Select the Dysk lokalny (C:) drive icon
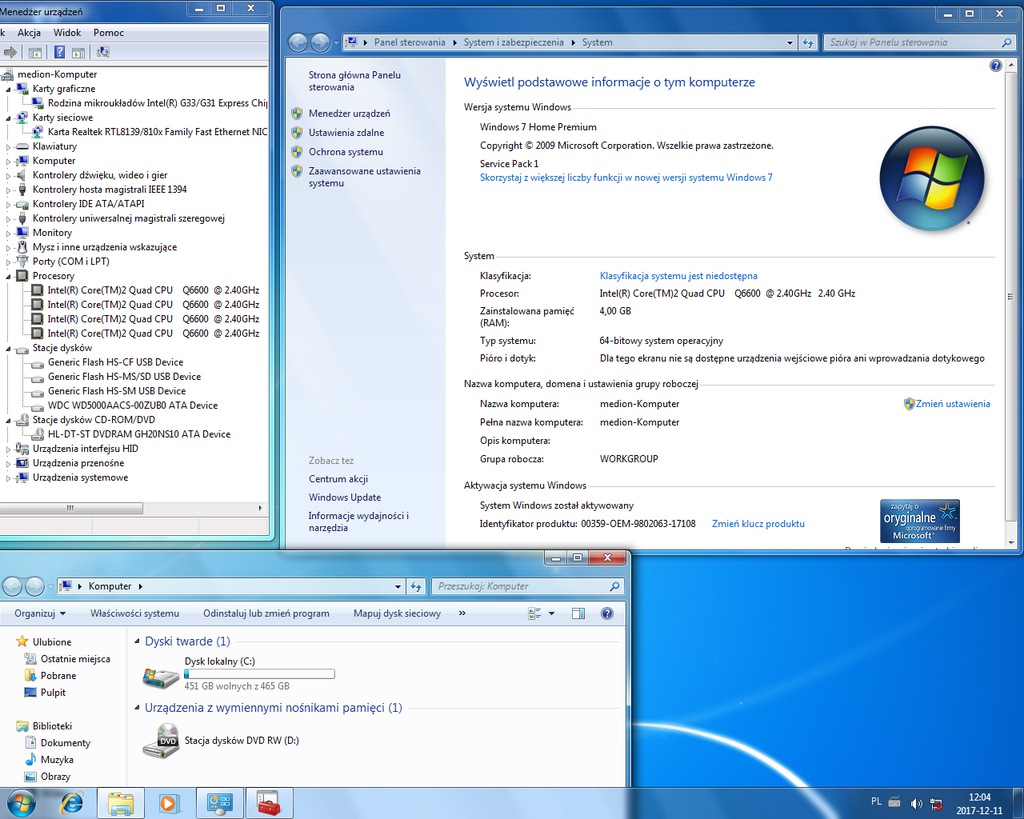The width and height of the screenshot is (1024, 819). tap(161, 677)
